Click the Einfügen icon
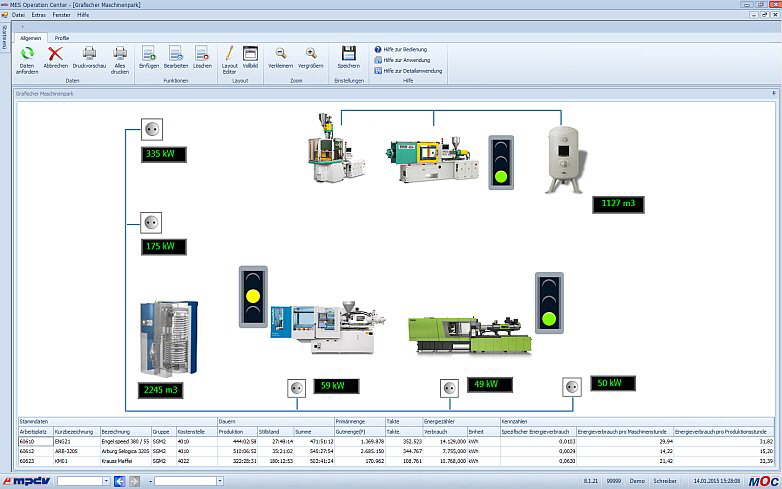The height and width of the screenshot is (489, 782). [149, 53]
